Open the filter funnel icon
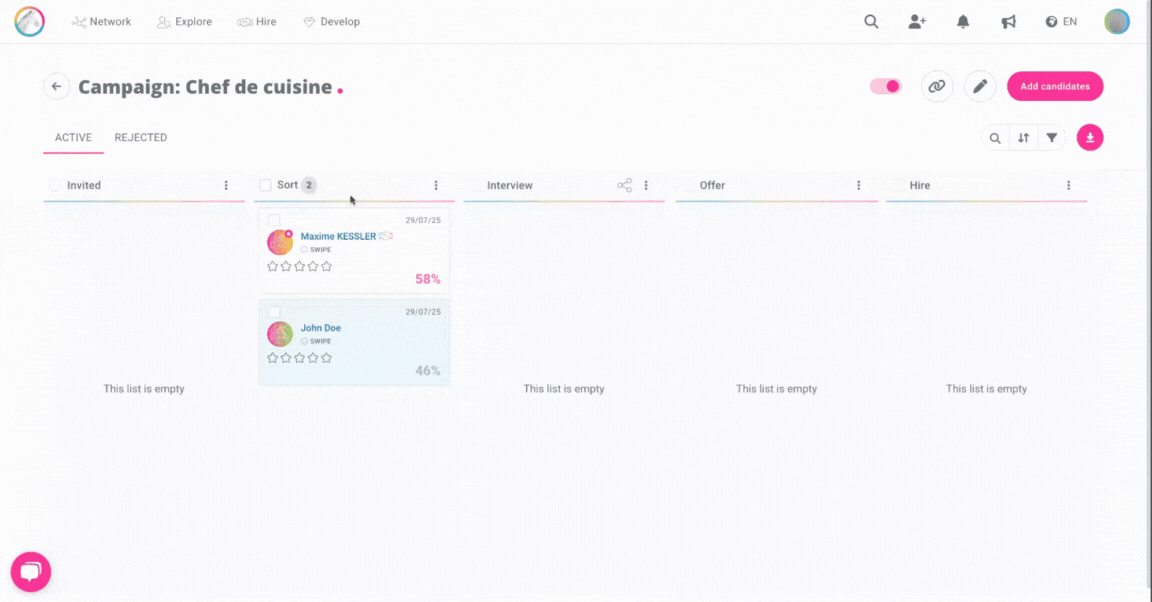Viewport: 1152px width, 602px height. click(x=1051, y=138)
